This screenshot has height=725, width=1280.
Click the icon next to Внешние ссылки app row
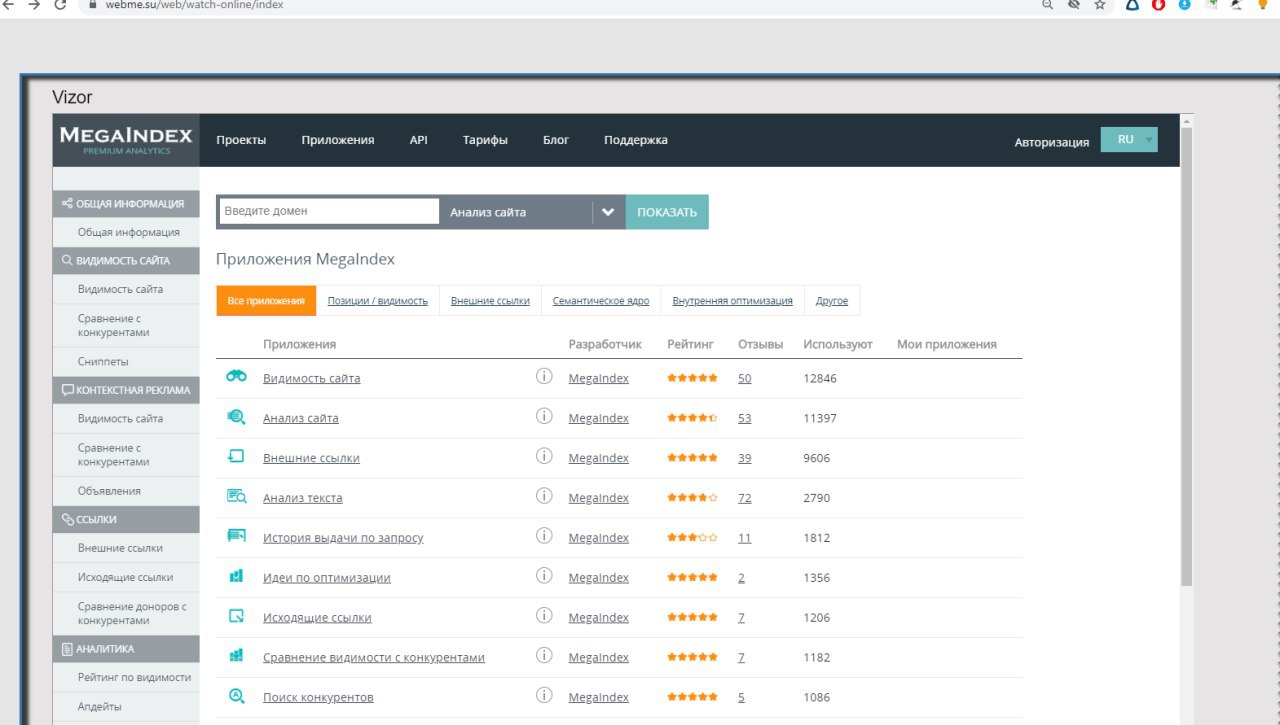click(x=237, y=456)
